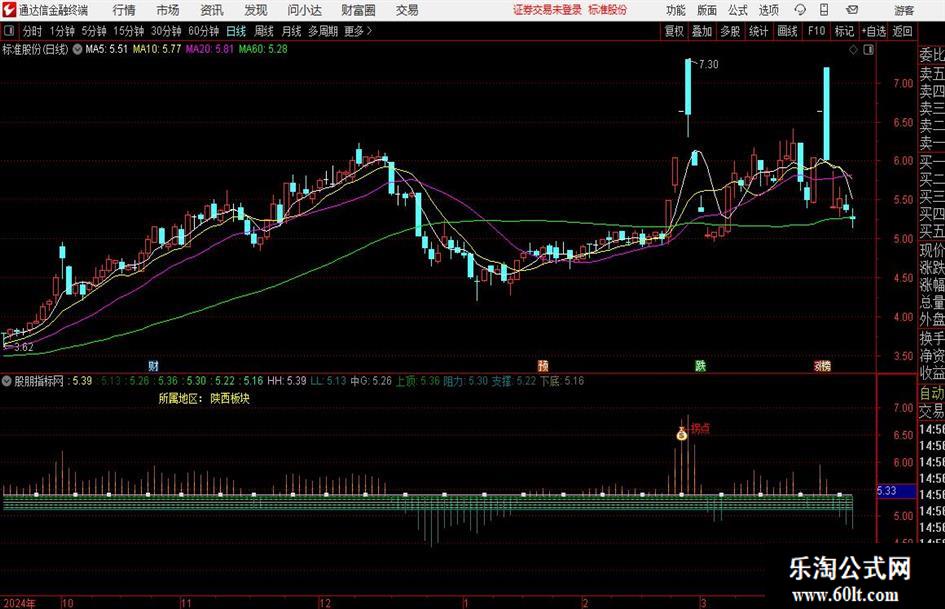Add the stock via +自选

click(x=873, y=31)
